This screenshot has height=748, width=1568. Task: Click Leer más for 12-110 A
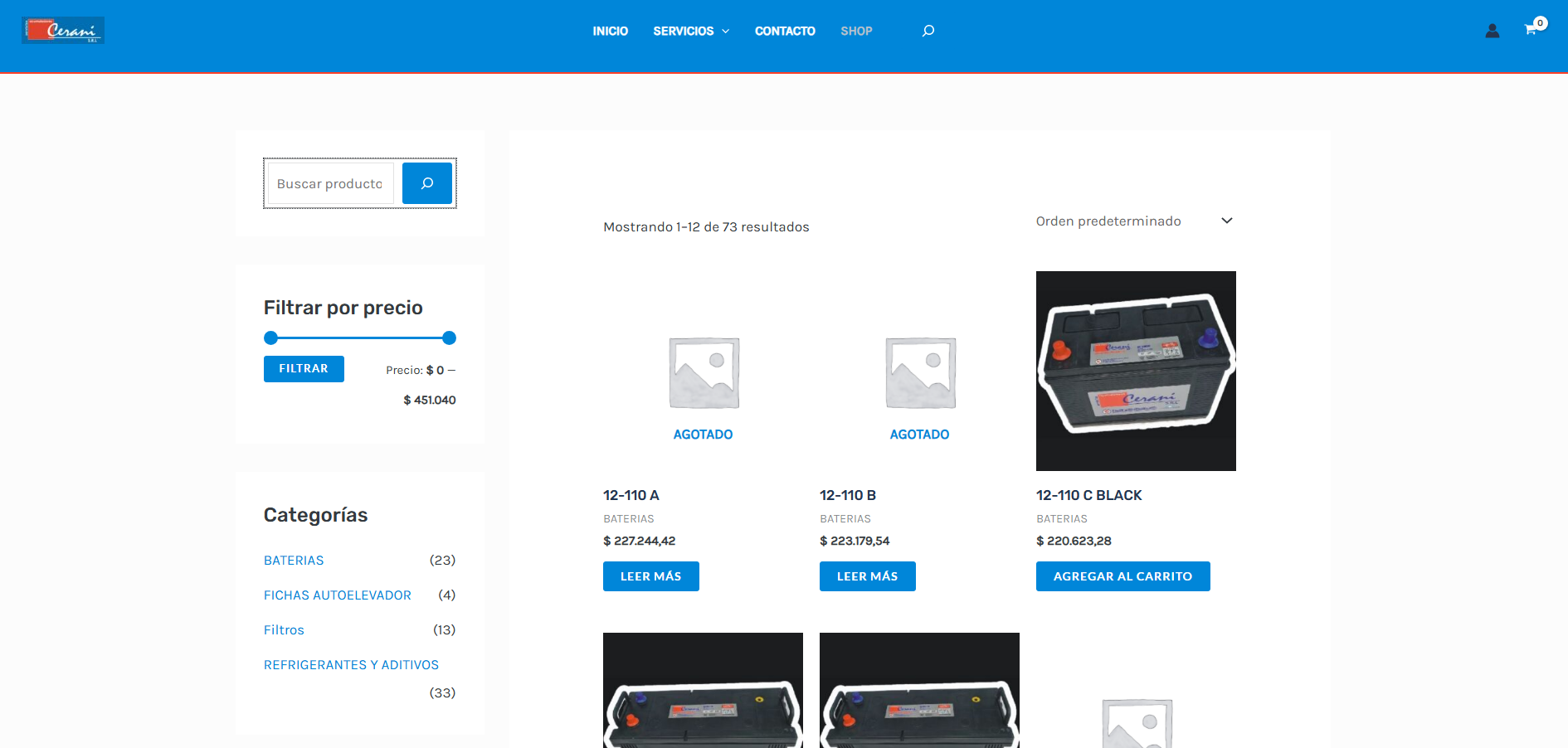[x=650, y=576]
